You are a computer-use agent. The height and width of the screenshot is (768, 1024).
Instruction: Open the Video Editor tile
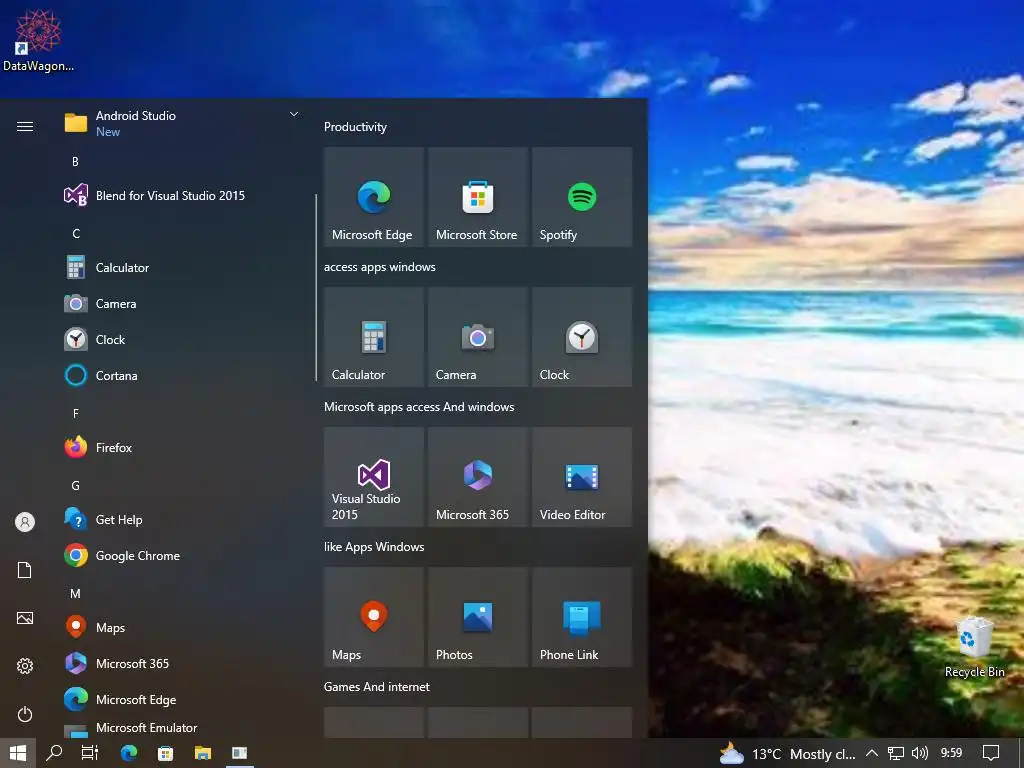point(581,477)
